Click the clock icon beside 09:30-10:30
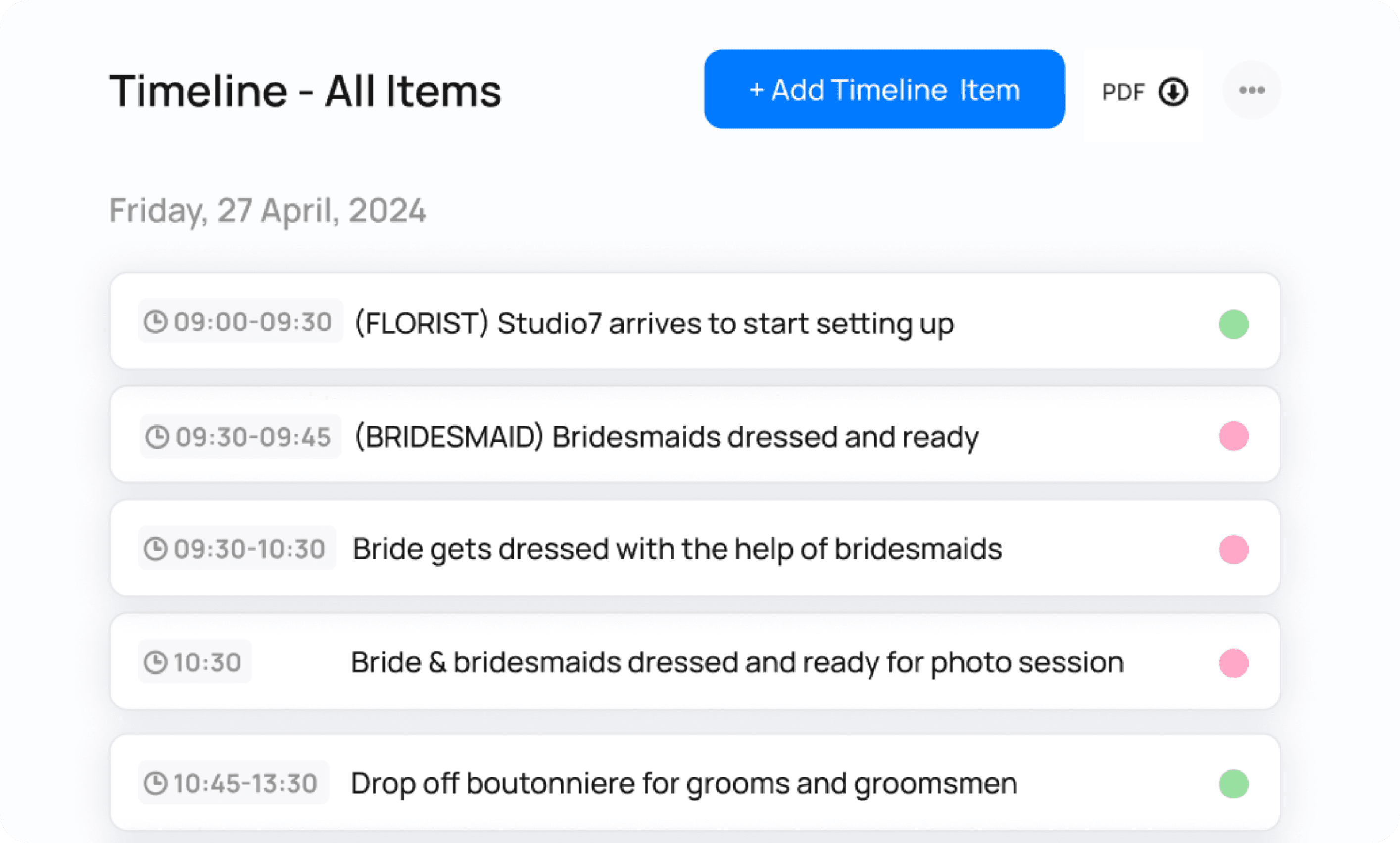The width and height of the screenshot is (1400, 843). pos(155,548)
